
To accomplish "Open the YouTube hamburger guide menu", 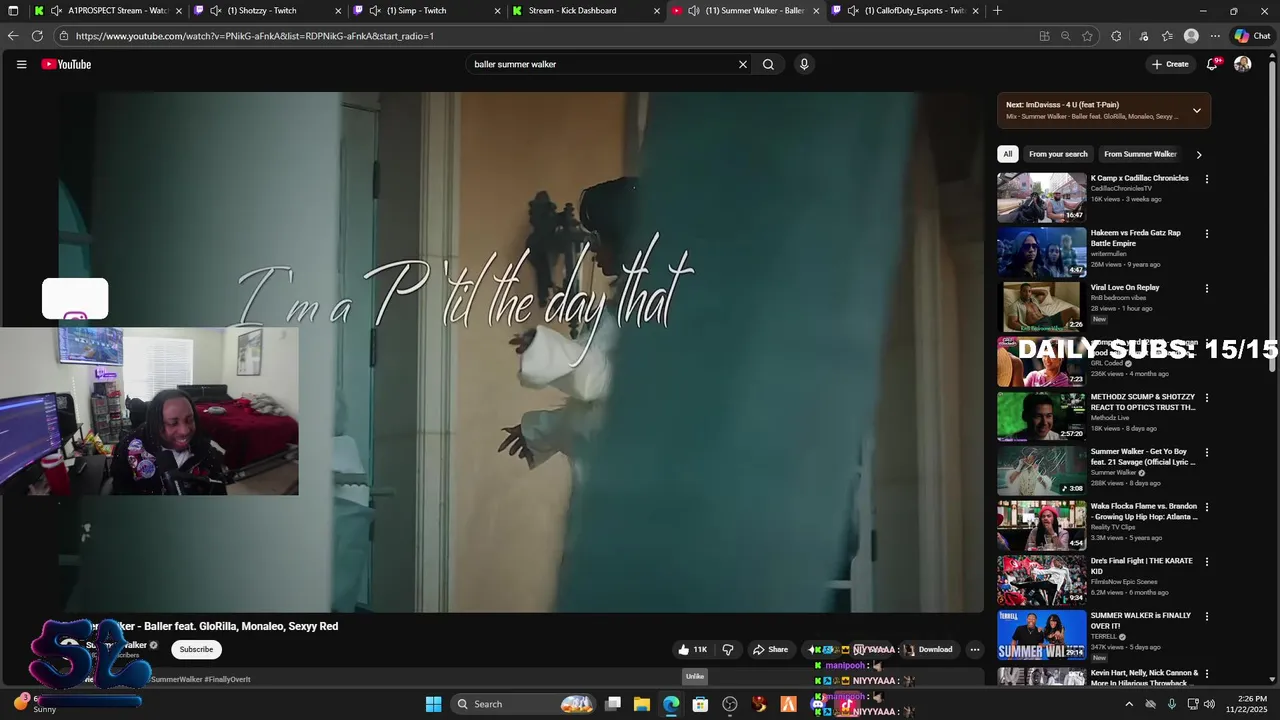I will point(21,64).
